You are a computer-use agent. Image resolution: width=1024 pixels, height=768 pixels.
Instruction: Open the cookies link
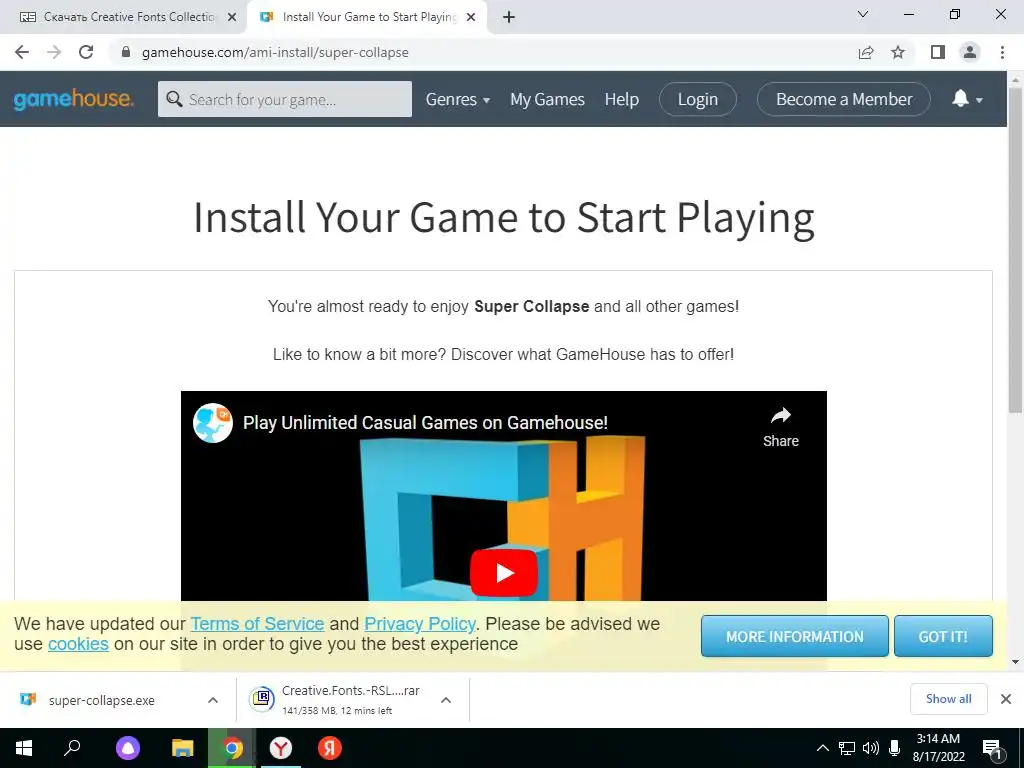coord(78,644)
